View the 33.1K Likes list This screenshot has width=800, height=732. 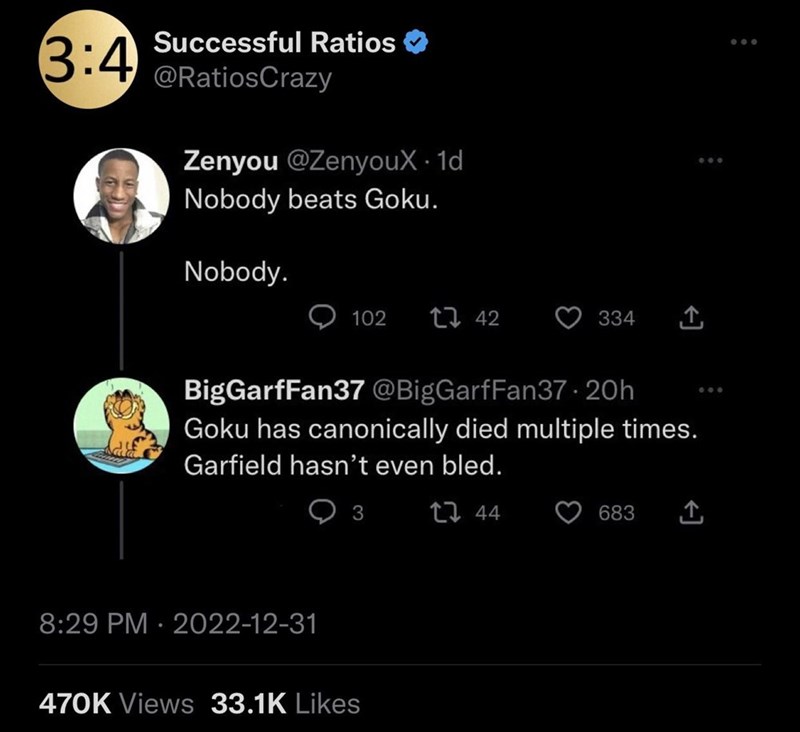tap(286, 703)
